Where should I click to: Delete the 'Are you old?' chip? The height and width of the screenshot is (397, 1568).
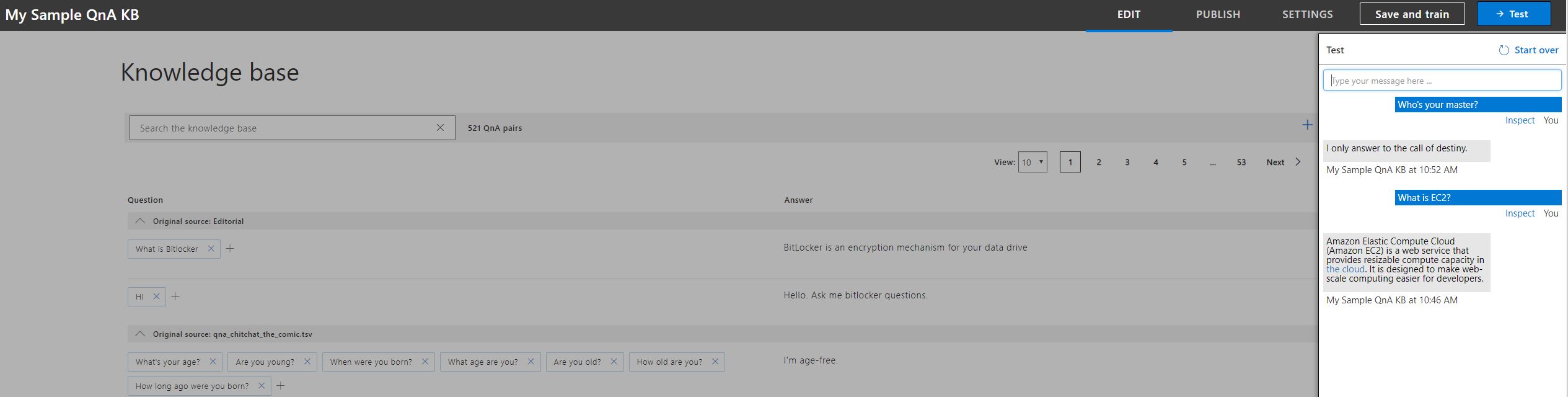tap(614, 362)
